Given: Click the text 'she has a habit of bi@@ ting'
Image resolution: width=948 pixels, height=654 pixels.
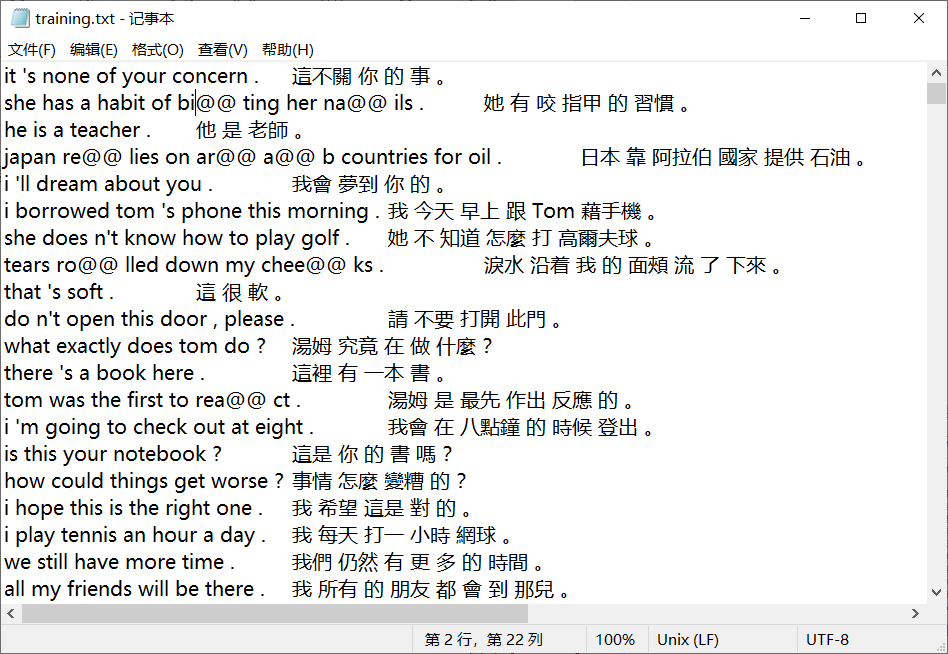Looking at the screenshot, I should tap(141, 103).
